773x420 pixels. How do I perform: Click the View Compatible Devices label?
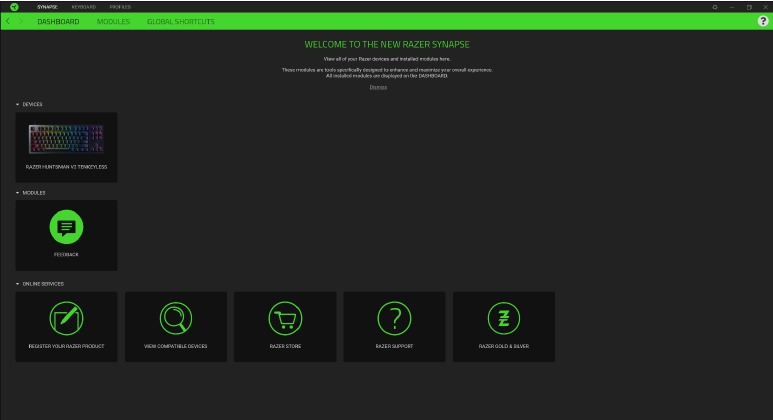tap(176, 347)
